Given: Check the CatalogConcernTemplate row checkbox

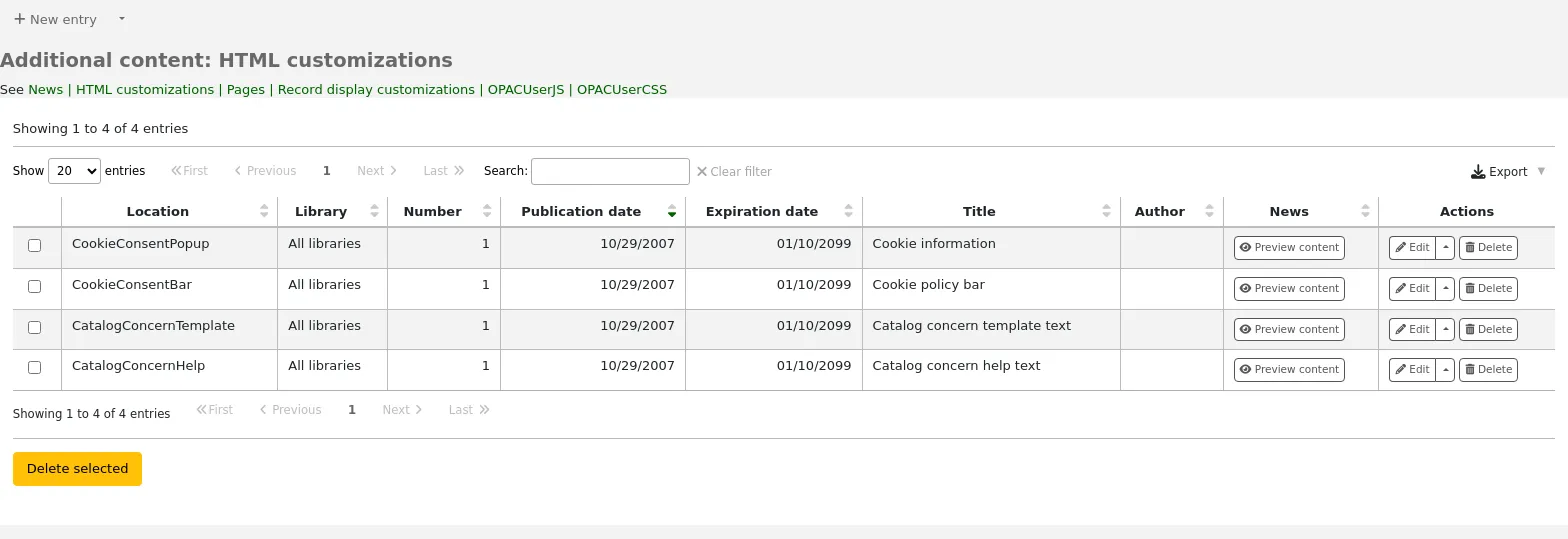Looking at the screenshot, I should click(35, 327).
